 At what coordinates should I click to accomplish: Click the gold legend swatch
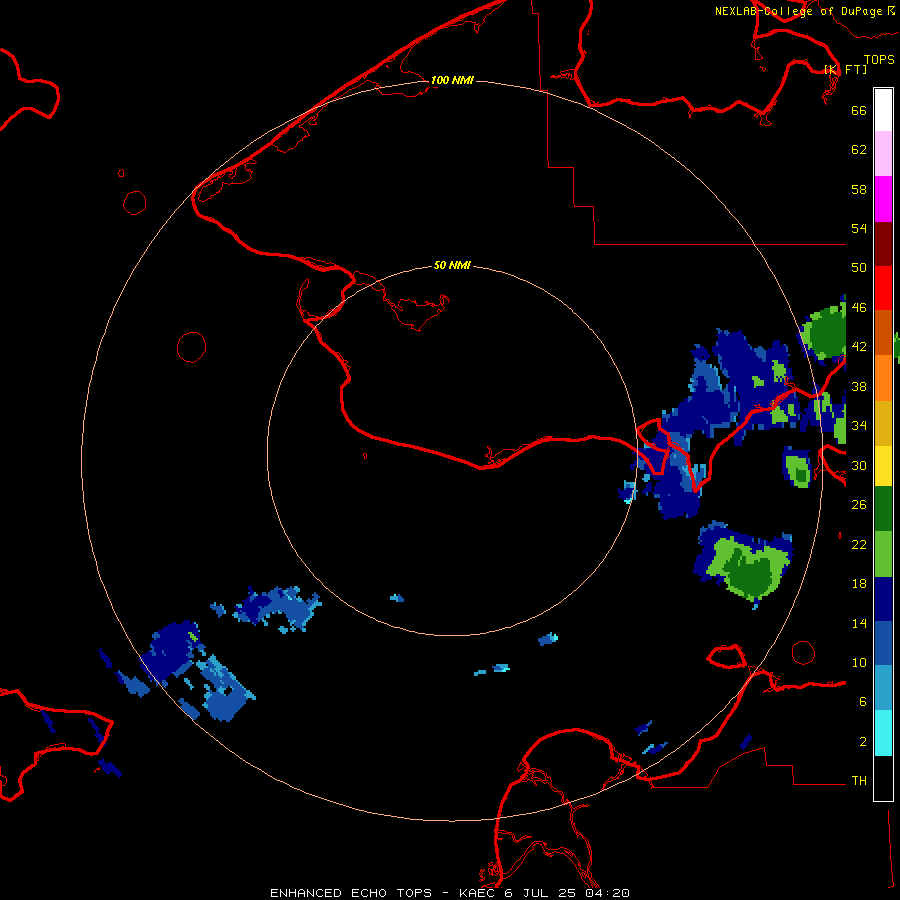[883, 422]
